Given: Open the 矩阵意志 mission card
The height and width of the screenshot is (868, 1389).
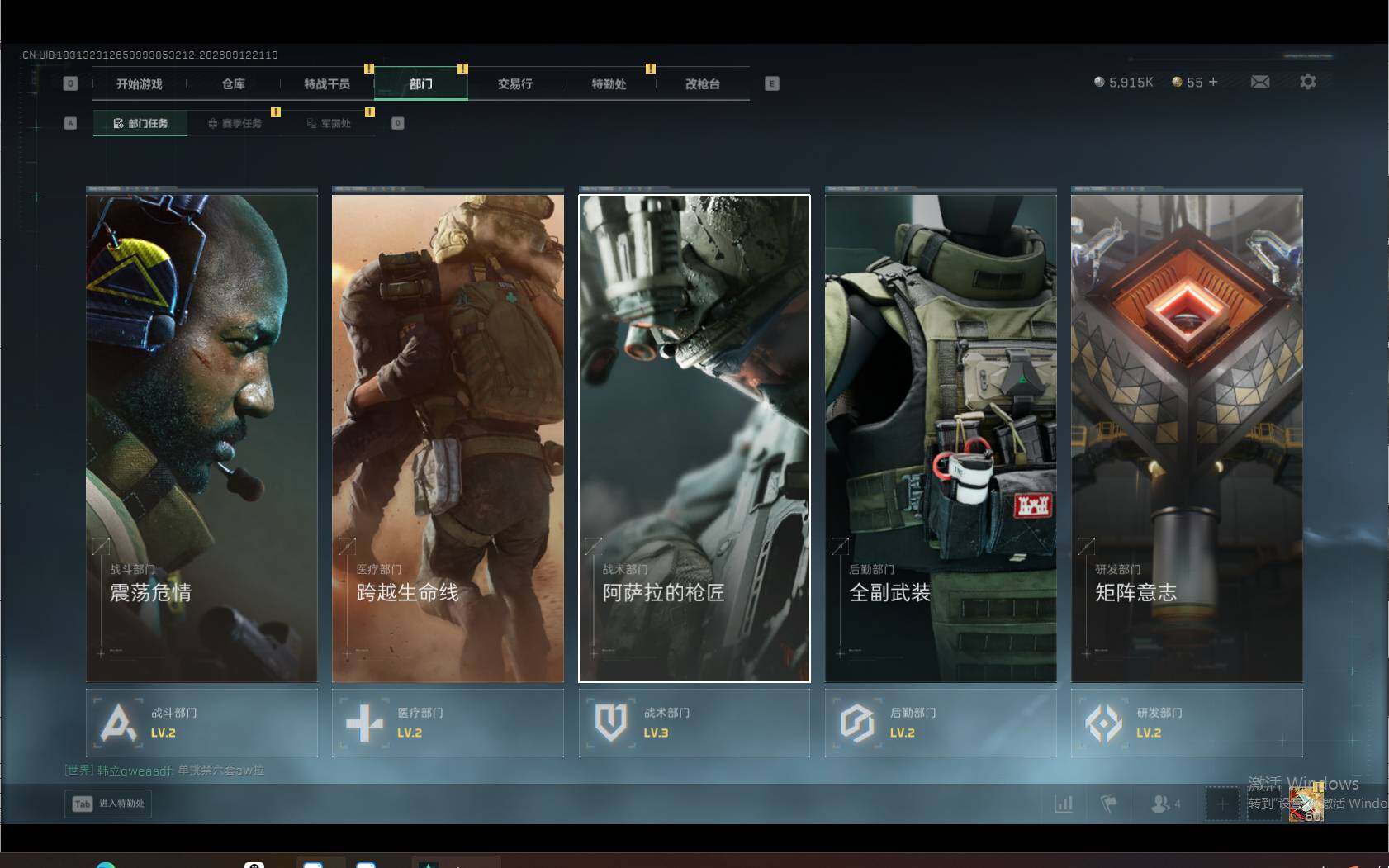Looking at the screenshot, I should pyautogui.click(x=1187, y=439).
